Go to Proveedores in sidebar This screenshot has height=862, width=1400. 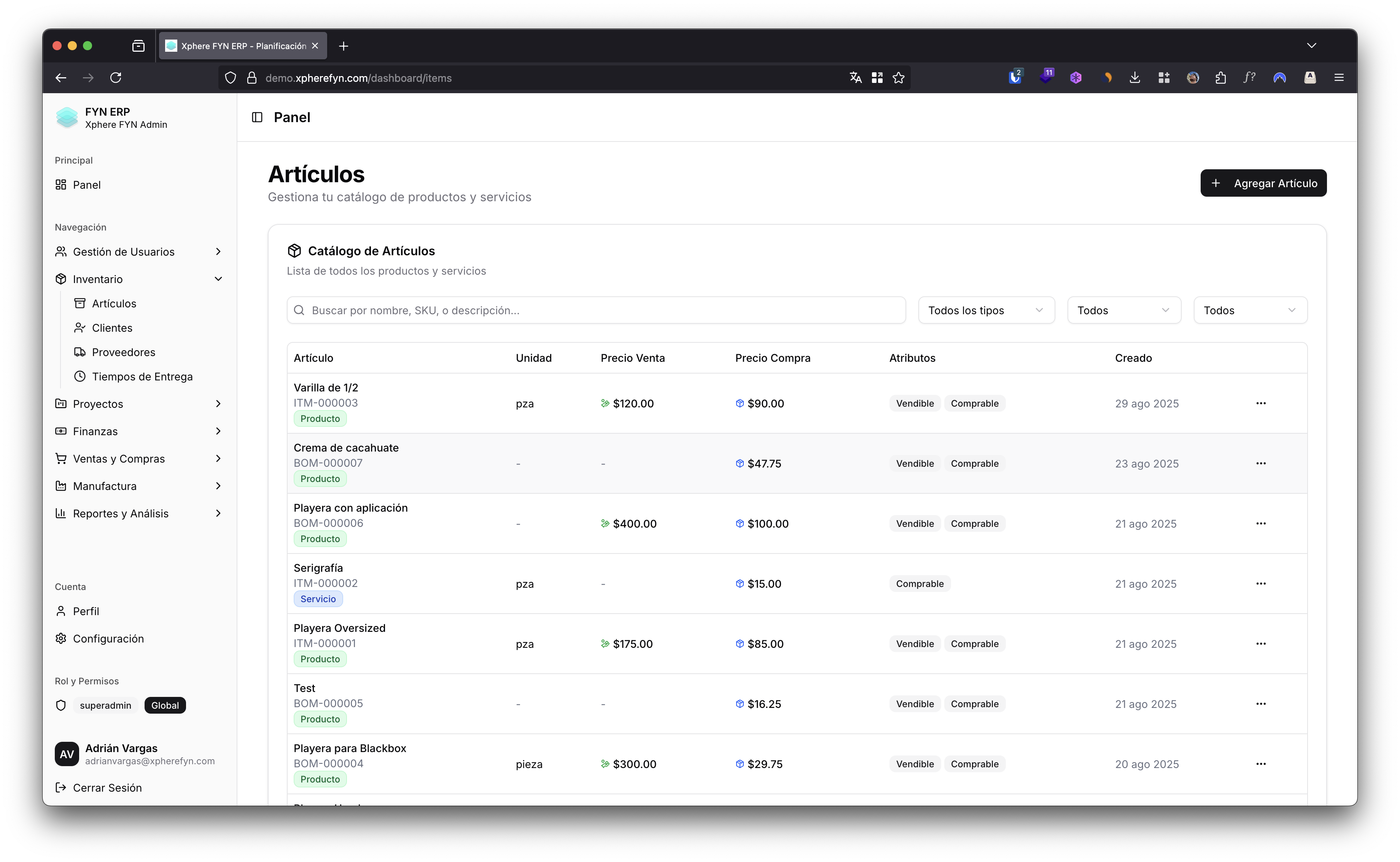[x=123, y=352]
